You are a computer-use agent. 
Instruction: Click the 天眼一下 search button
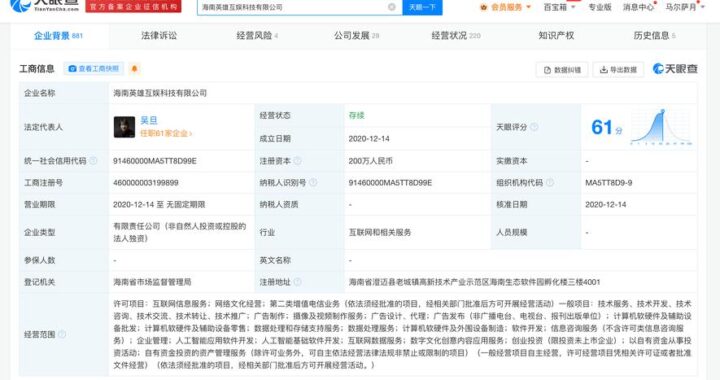point(422,7)
